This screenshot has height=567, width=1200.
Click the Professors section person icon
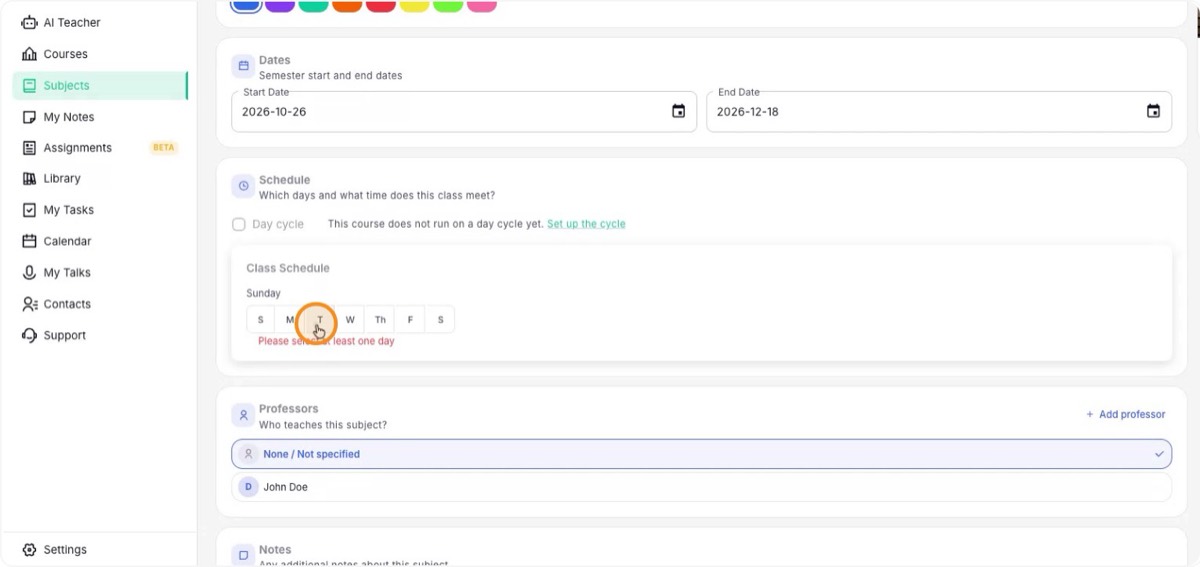tap(242, 415)
